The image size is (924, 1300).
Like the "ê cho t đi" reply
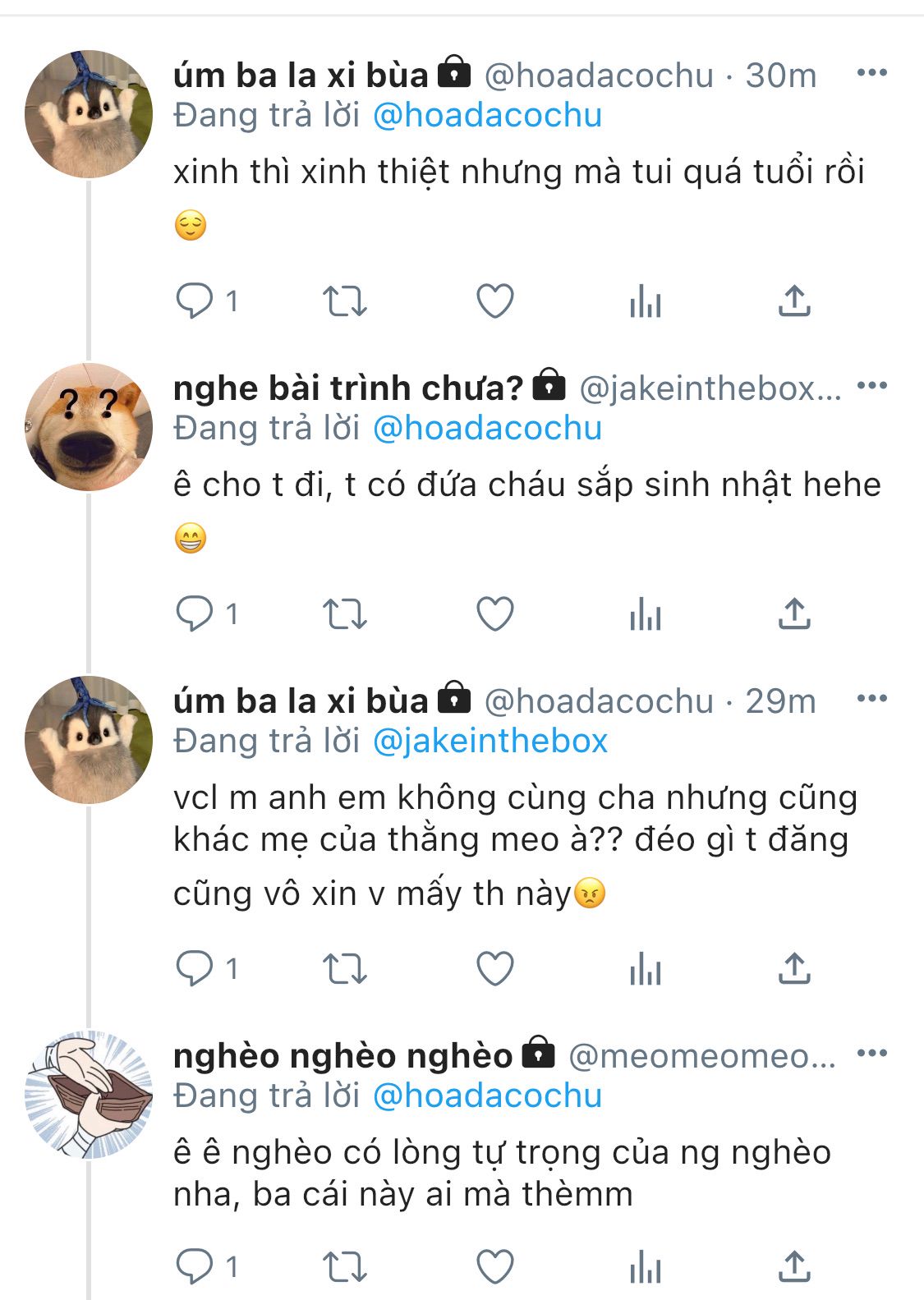click(495, 614)
